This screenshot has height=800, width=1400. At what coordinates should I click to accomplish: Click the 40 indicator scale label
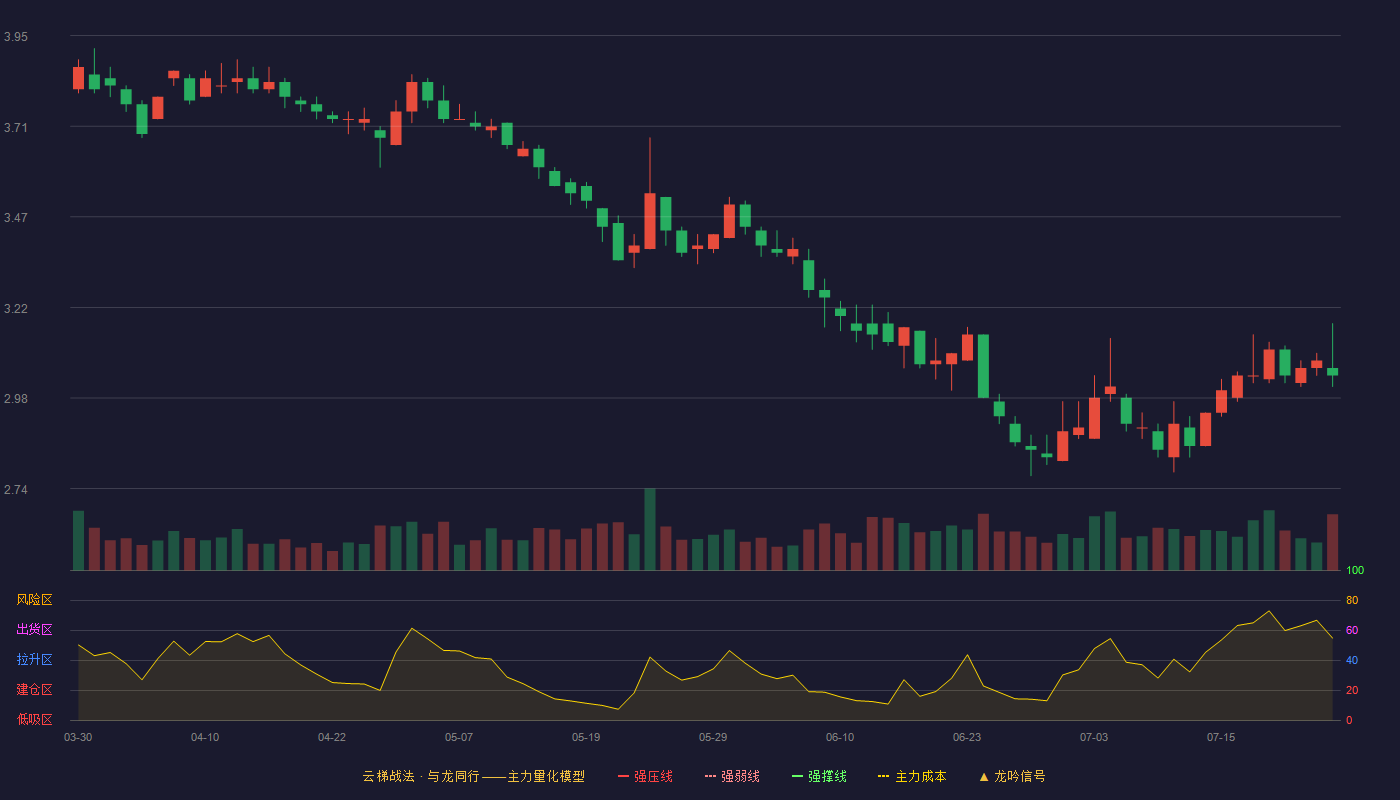[x=1352, y=660]
